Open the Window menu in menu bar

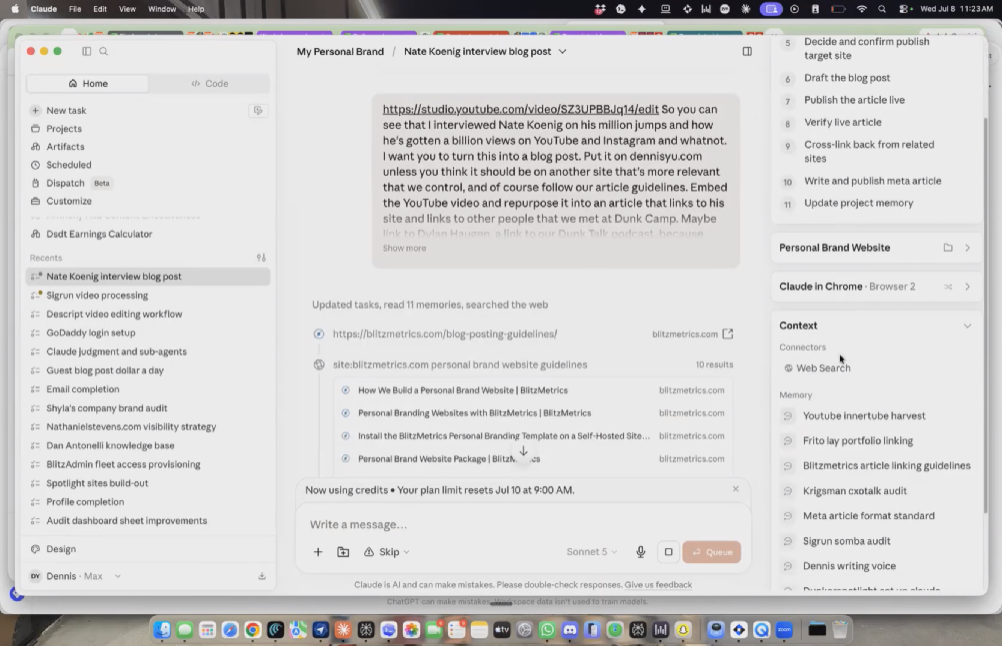point(162,9)
